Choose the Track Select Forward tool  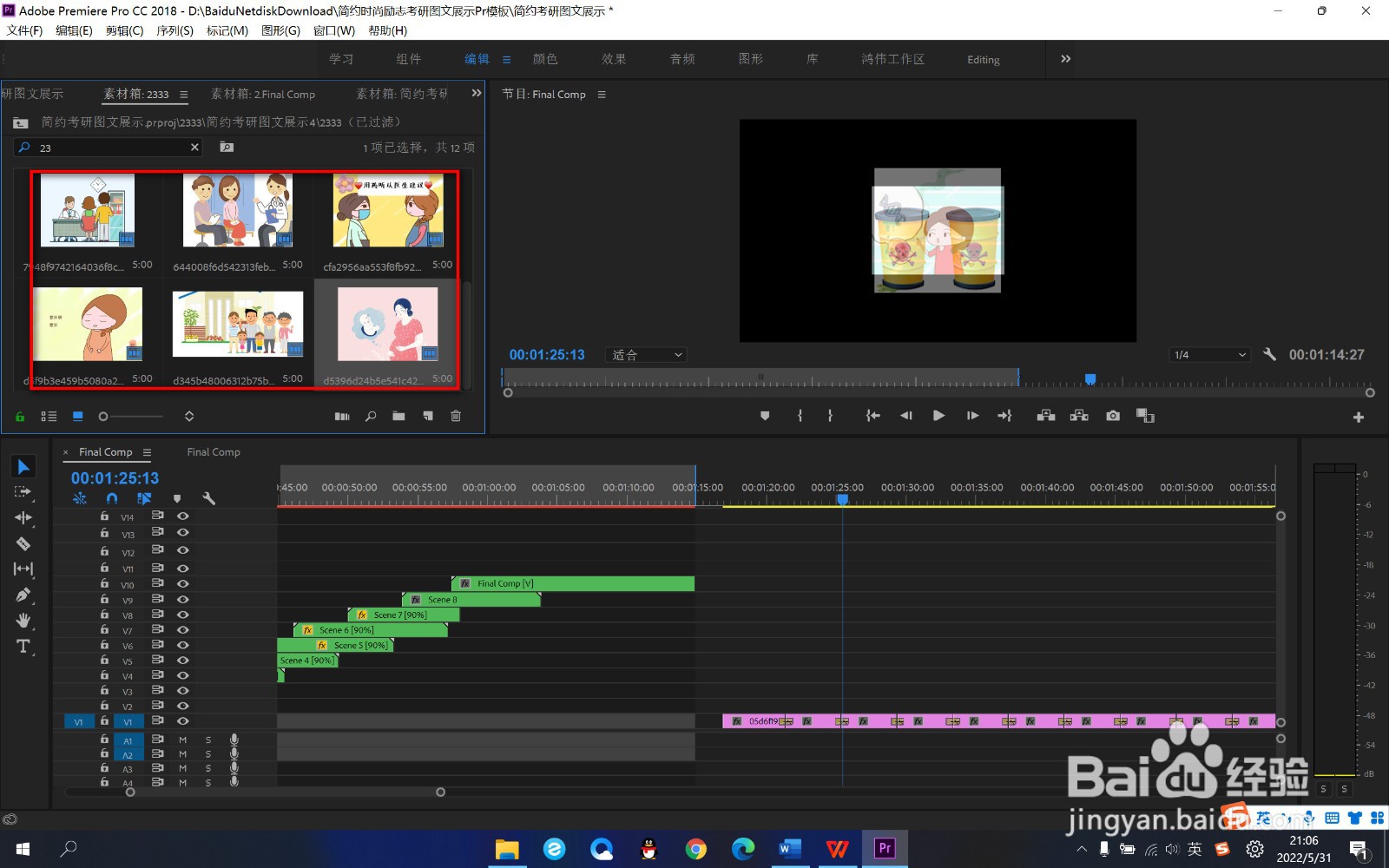(23, 492)
